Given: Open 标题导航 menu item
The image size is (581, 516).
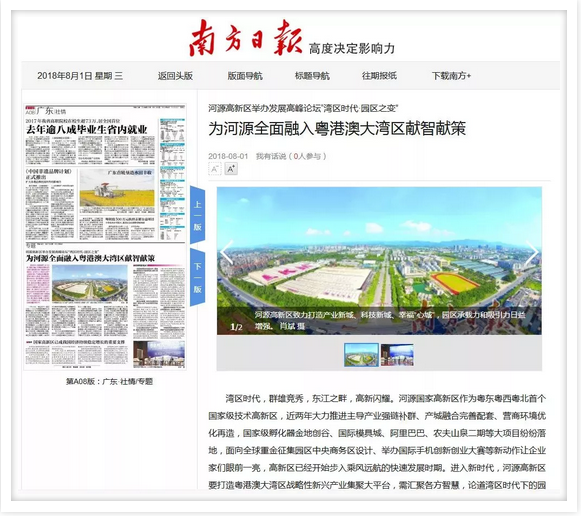Looking at the screenshot, I should pos(312,76).
